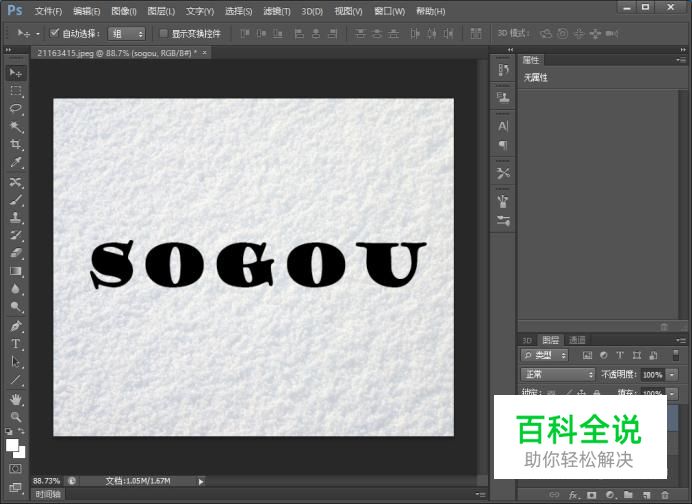Select the Magic Wand tool
692x504 pixels.
pyautogui.click(x=16, y=127)
